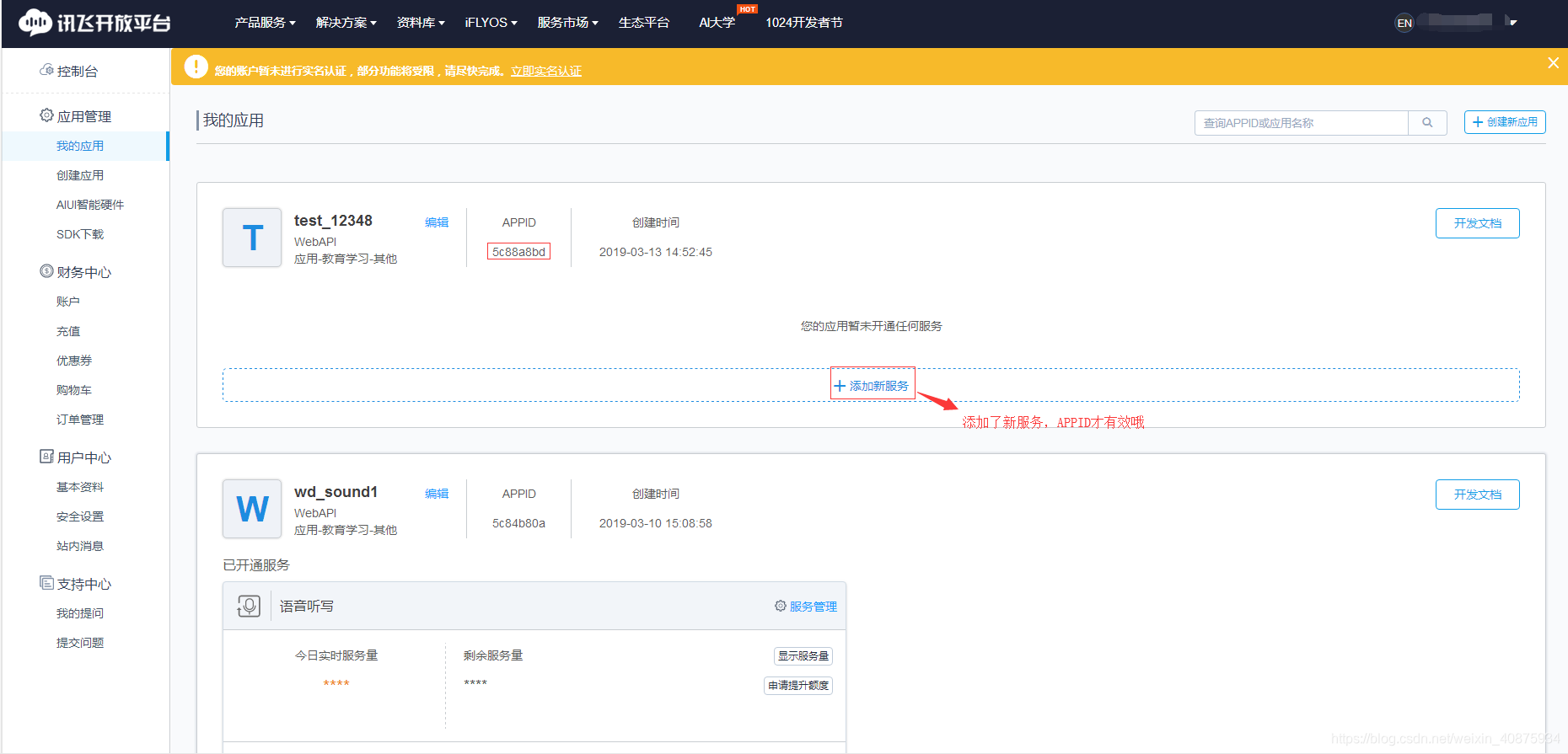The width and height of the screenshot is (1568, 754).
Task: Open 我的提问 in the sidebar
Action: (80, 613)
